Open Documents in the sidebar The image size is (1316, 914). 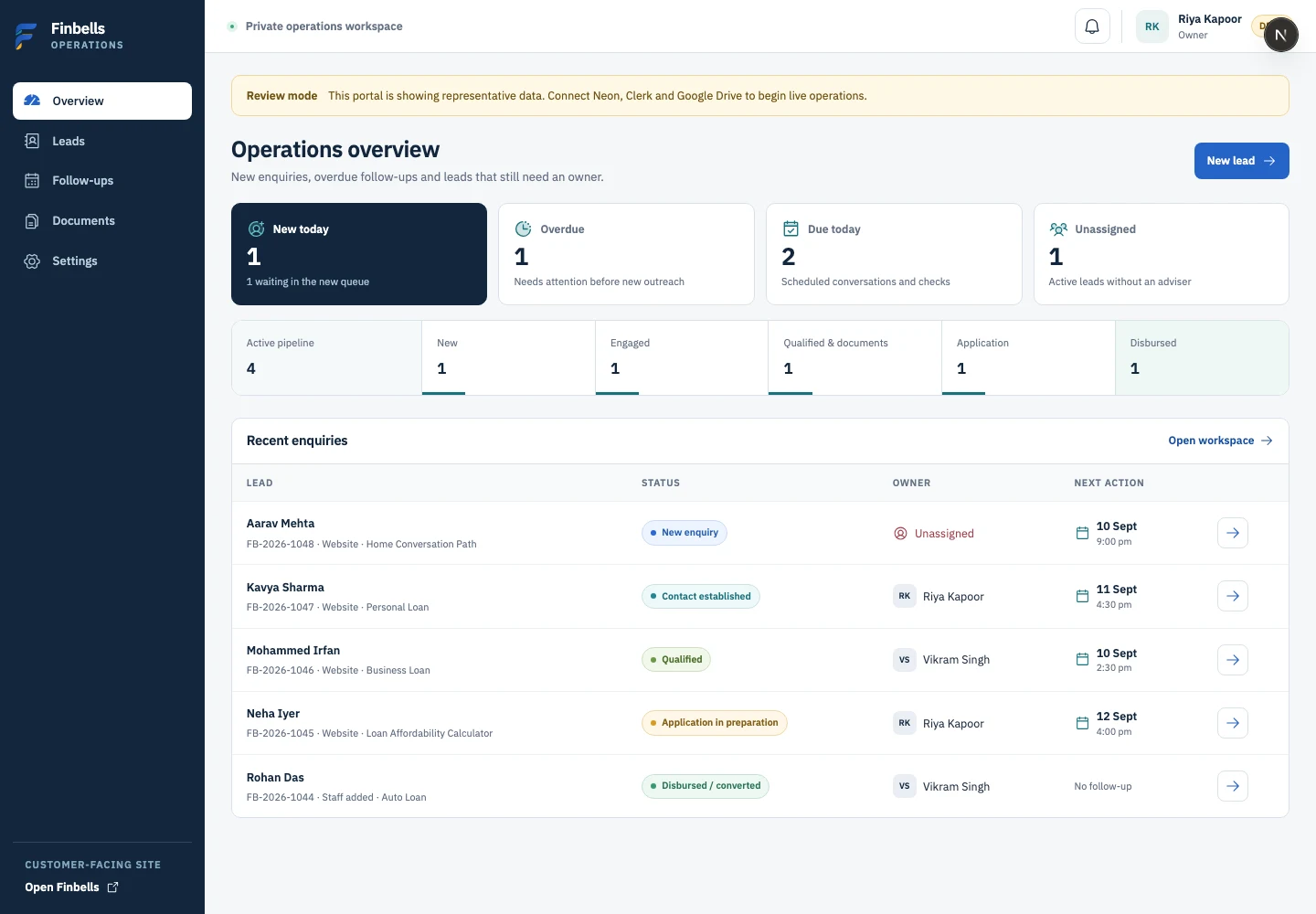click(102, 221)
